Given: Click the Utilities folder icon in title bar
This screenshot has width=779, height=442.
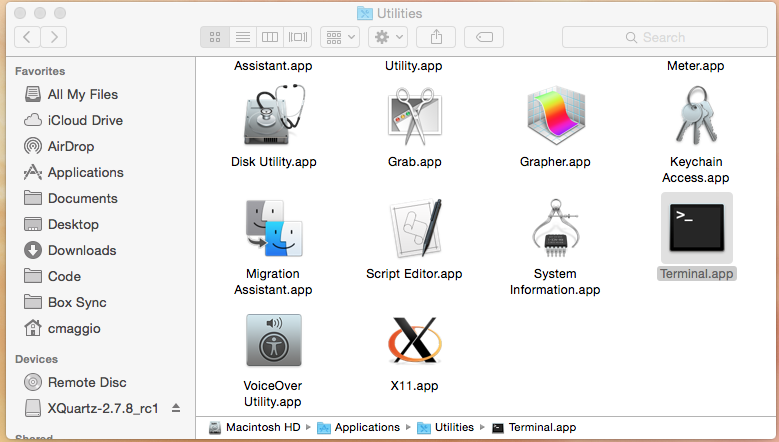Looking at the screenshot, I should click(x=365, y=13).
